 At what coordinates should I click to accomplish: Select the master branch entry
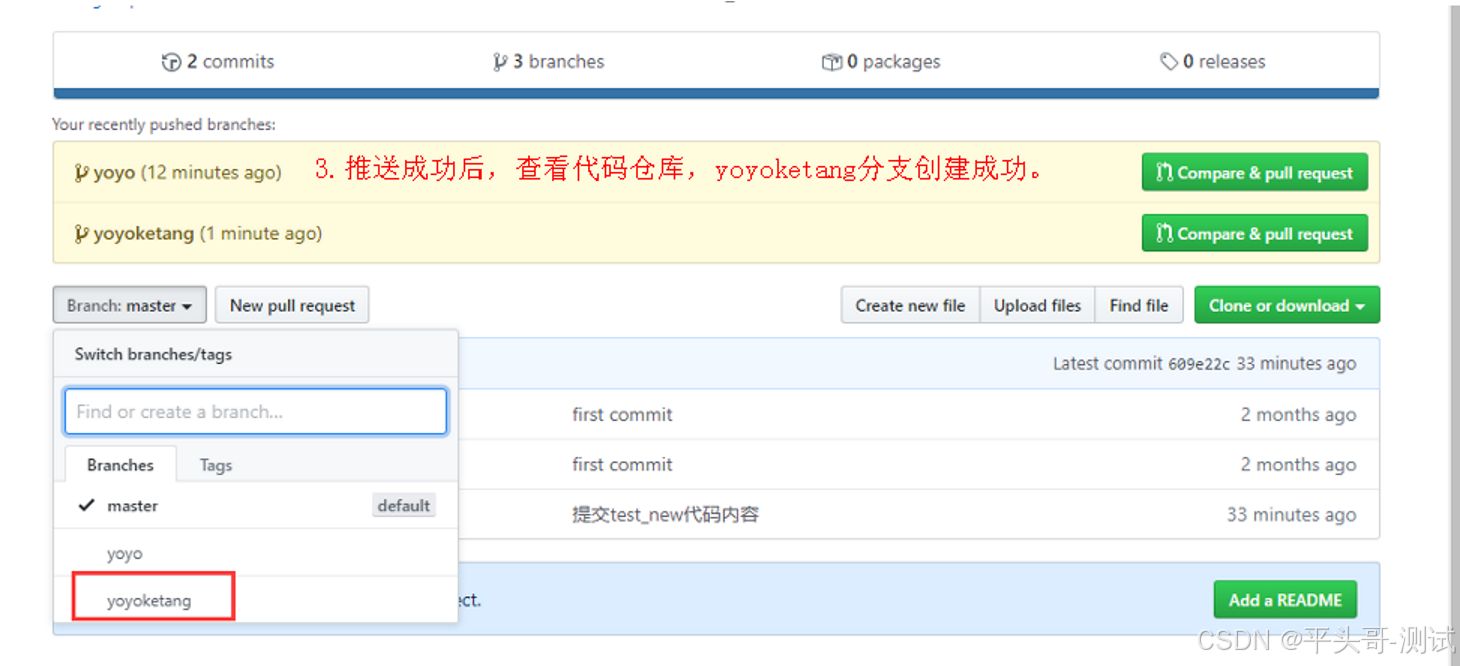256,505
